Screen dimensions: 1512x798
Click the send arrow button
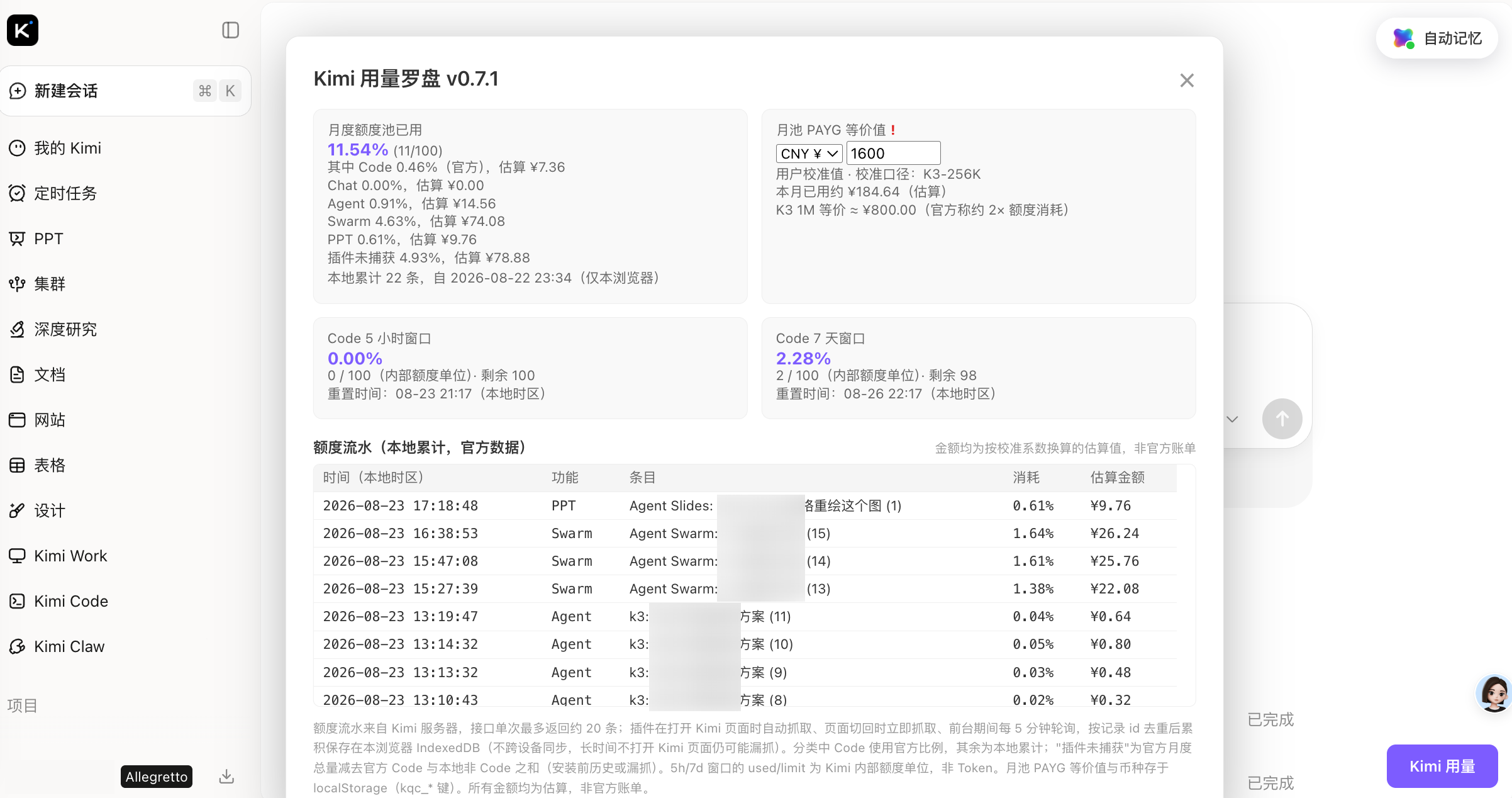click(x=1282, y=419)
